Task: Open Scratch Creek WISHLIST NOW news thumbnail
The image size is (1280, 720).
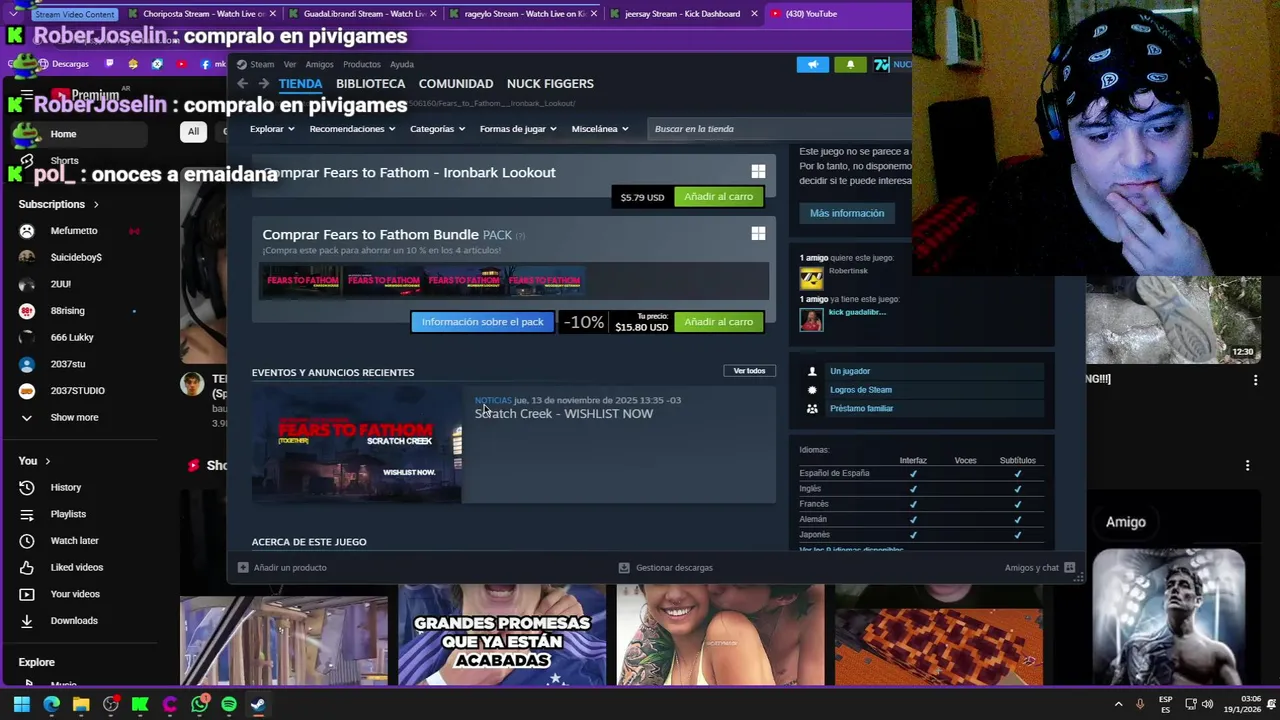Action: [x=357, y=447]
